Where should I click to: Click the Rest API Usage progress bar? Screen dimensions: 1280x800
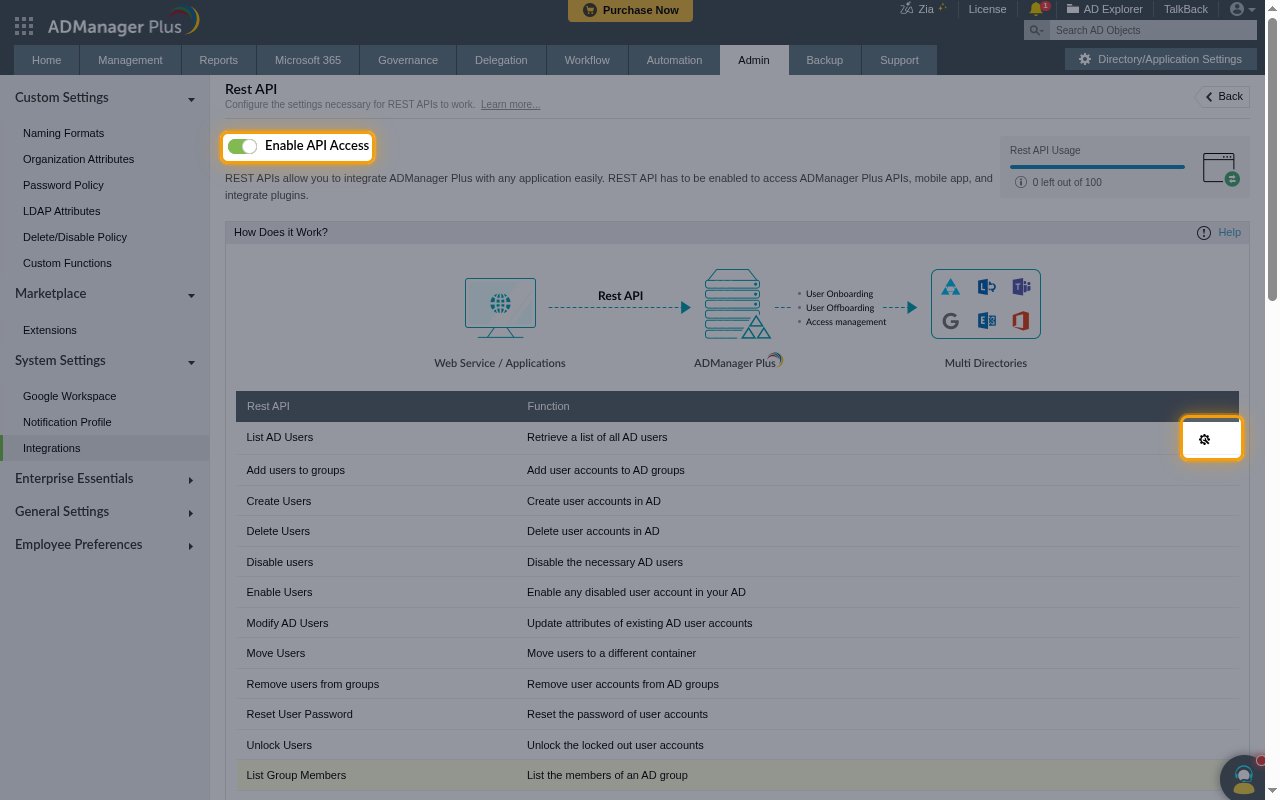(x=1097, y=167)
